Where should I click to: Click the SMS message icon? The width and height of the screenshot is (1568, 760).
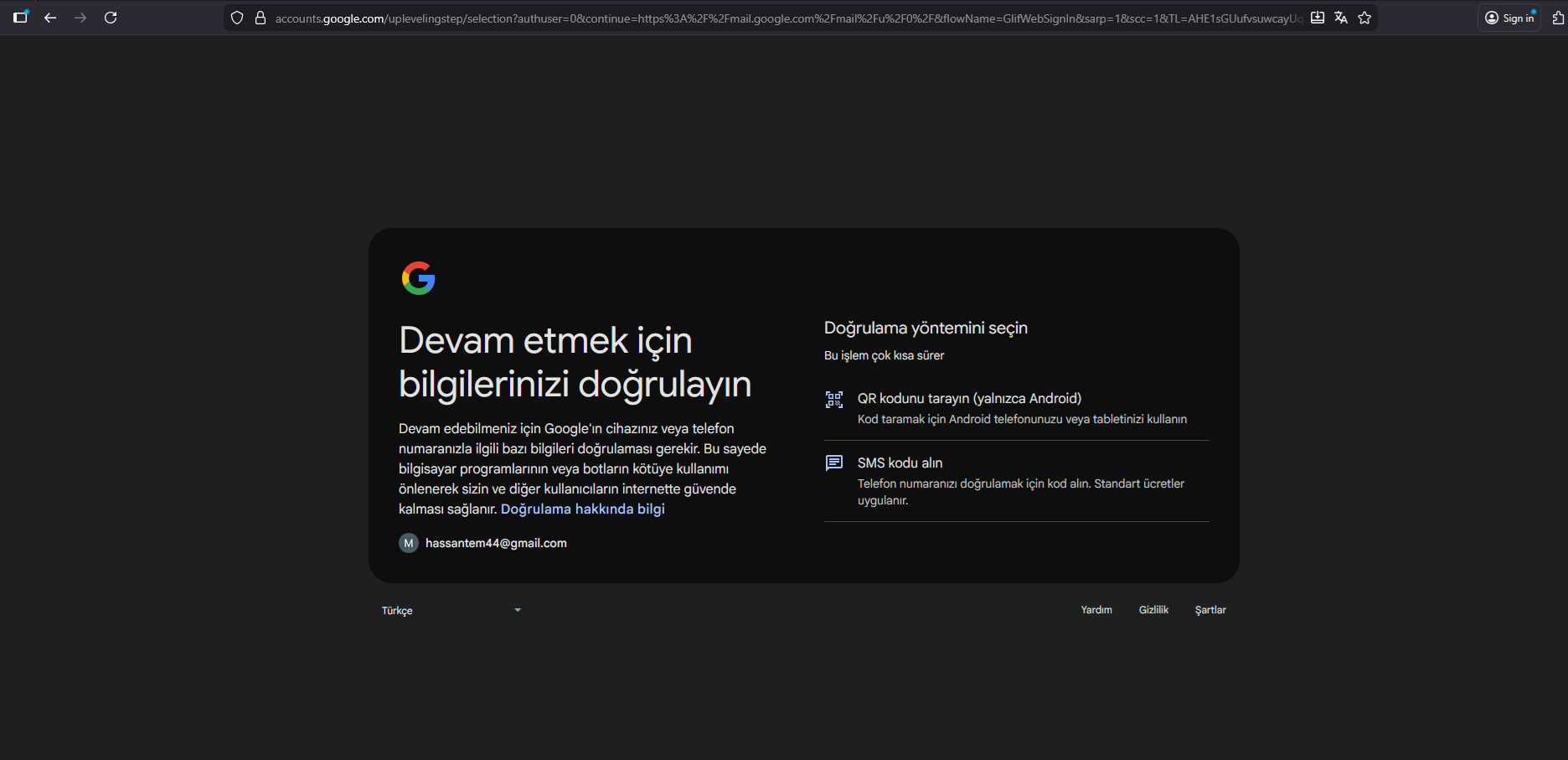point(834,463)
